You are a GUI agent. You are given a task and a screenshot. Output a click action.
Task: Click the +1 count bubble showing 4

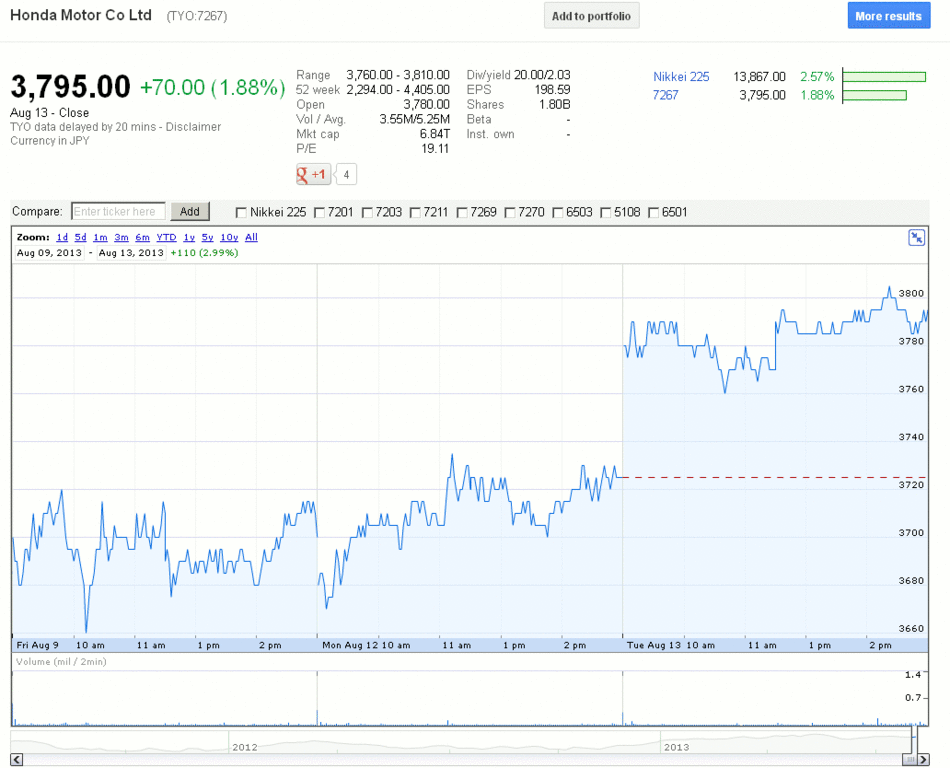click(346, 174)
